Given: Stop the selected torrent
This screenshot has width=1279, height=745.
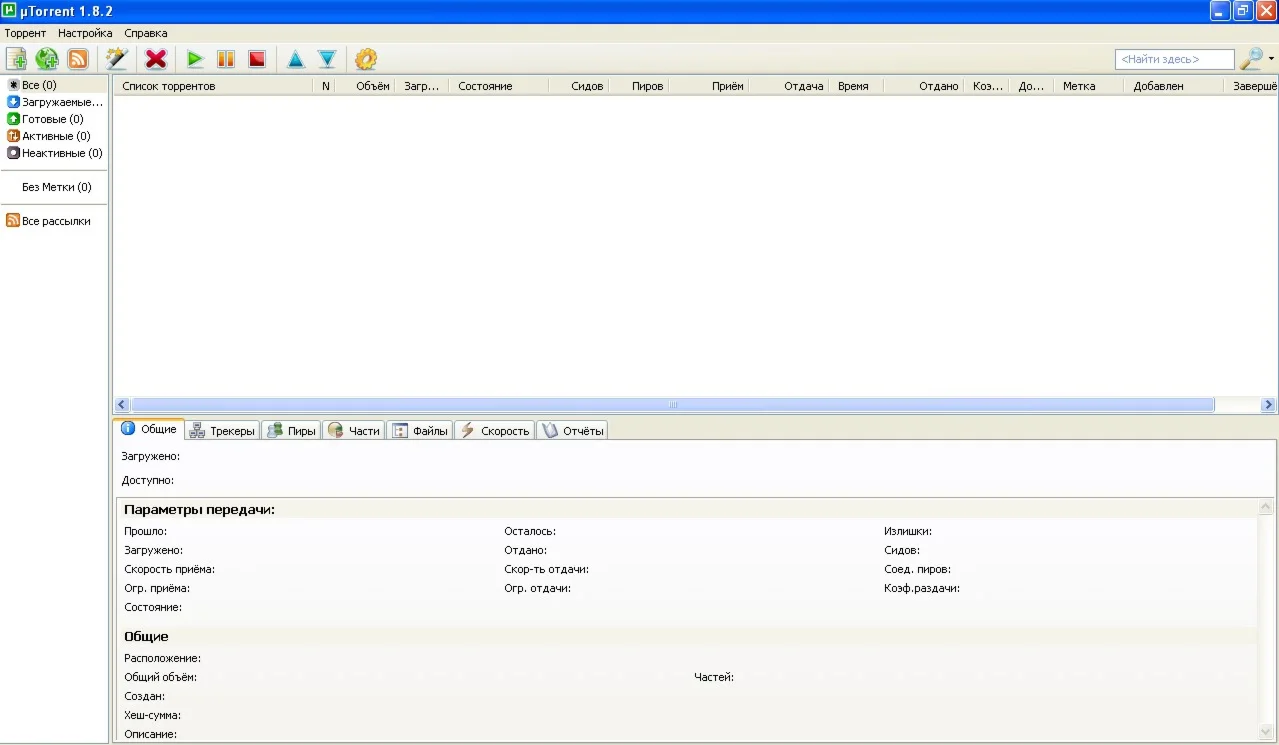Looking at the screenshot, I should 256,58.
